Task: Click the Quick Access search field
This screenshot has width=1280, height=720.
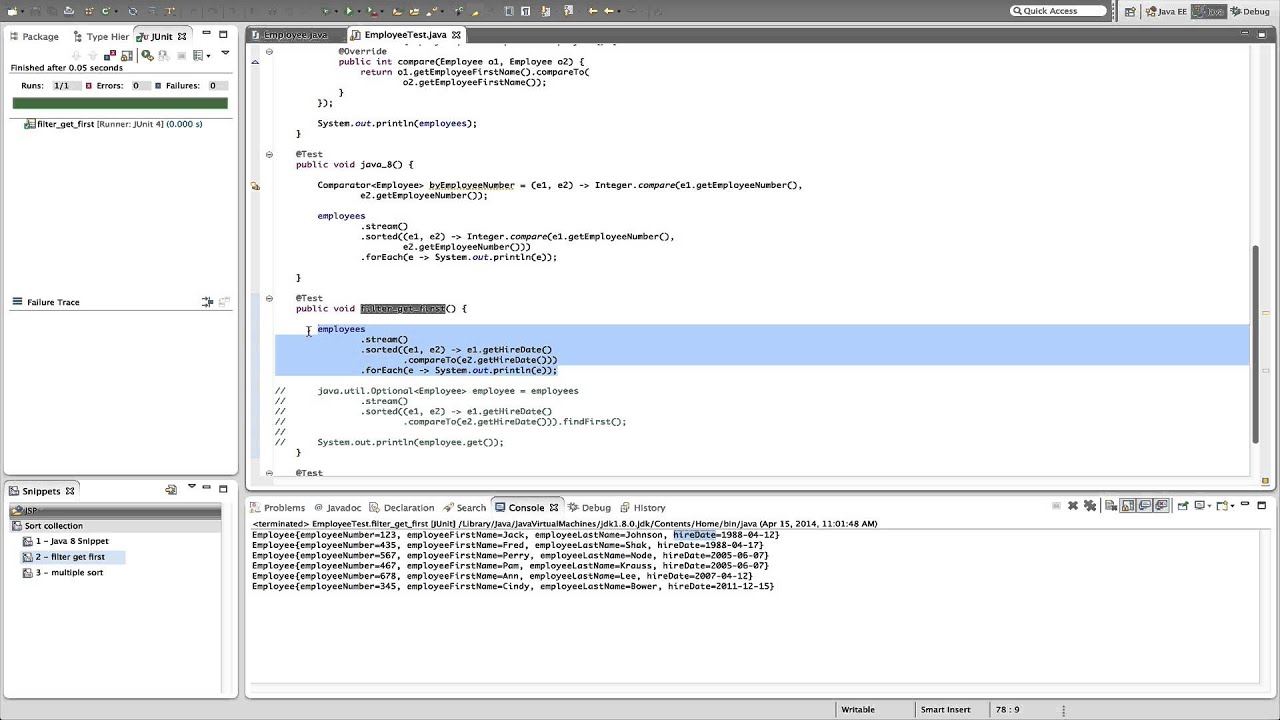Action: point(1058,11)
